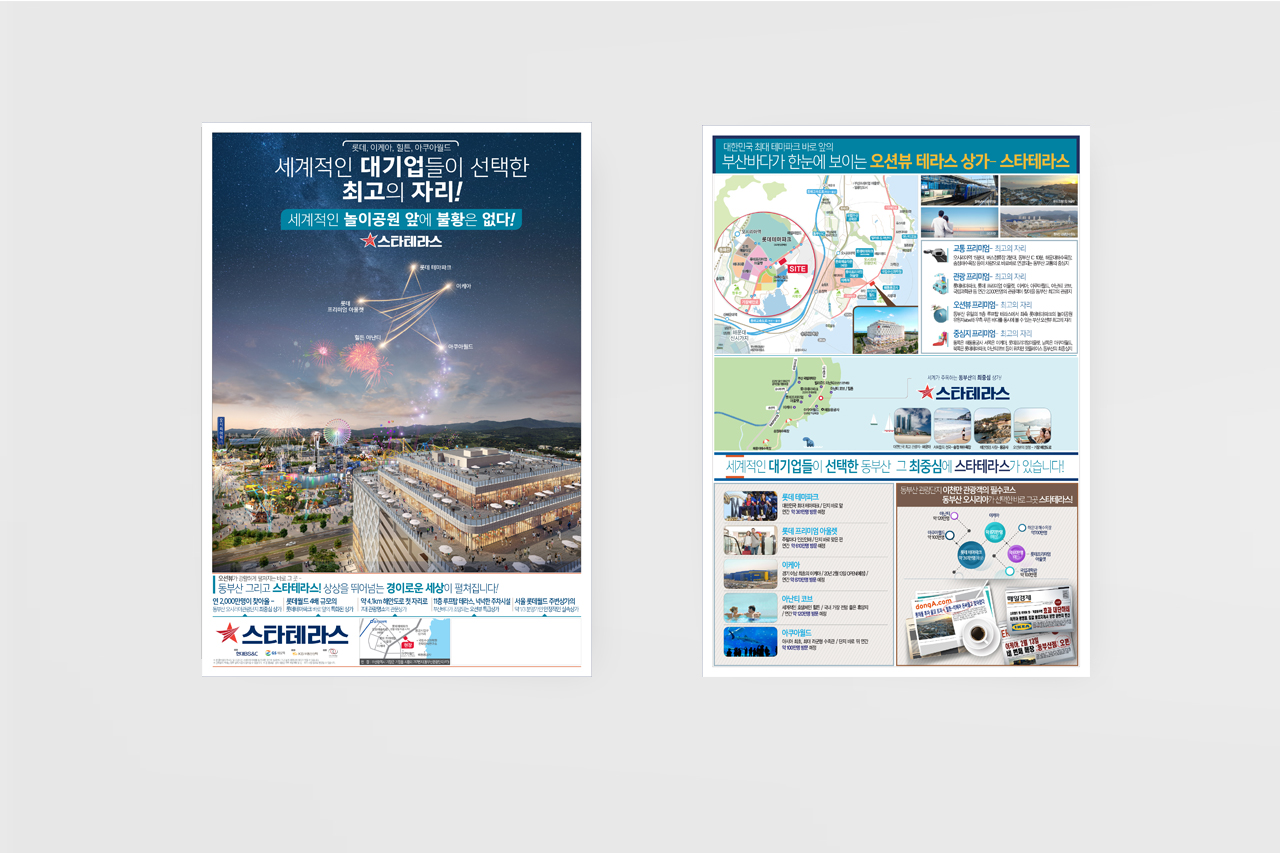This screenshot has height=853, width=1280.
Task: Click the 오션뷰 테라스 상가 yellow headline text
Action: pyautogui.click(x=932, y=161)
